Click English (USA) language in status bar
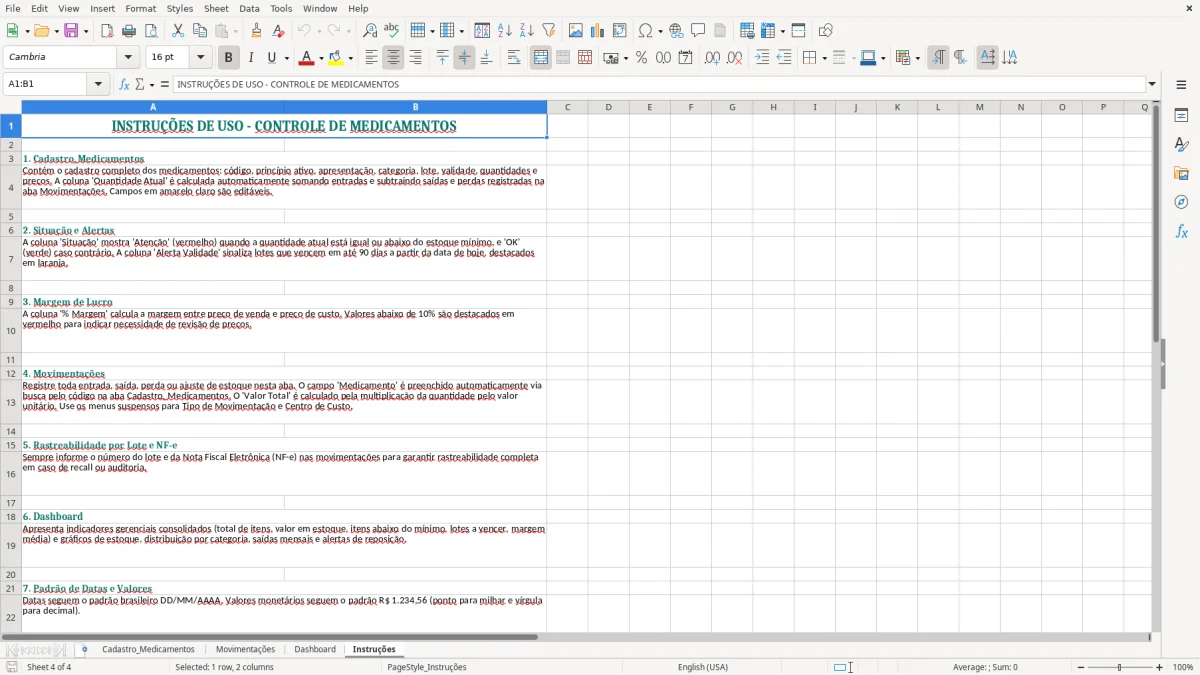Screen dimensions: 1200x675 tap(703, 667)
